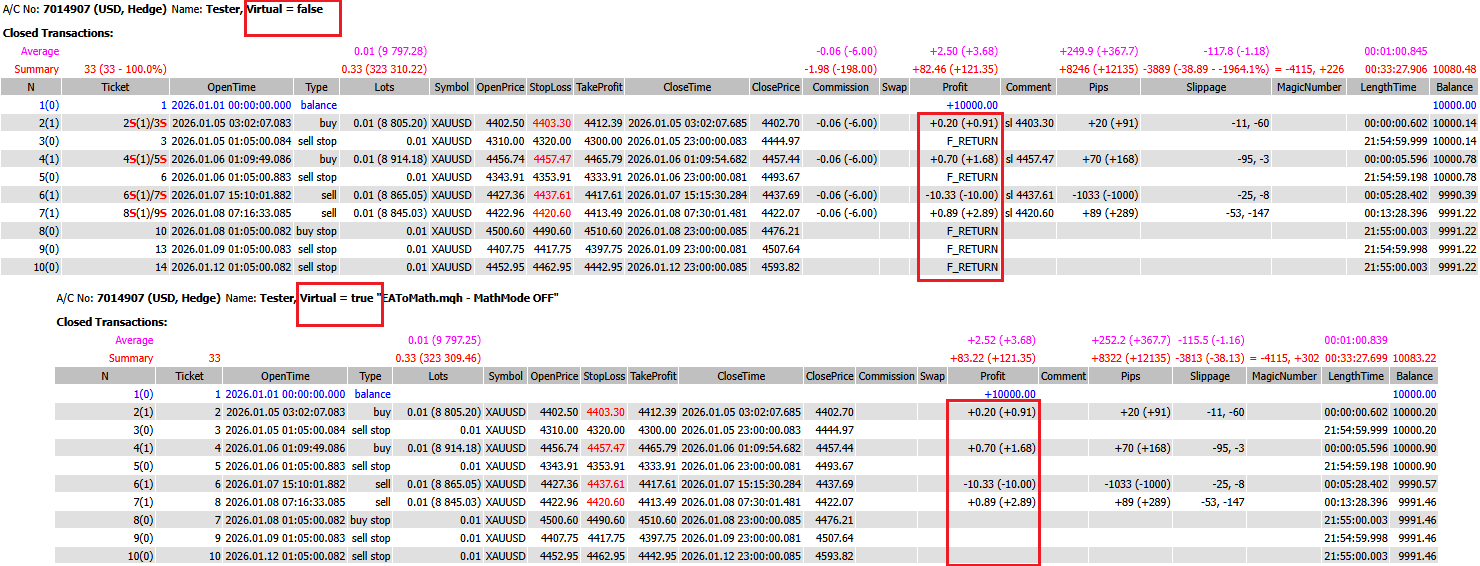Image resolution: width=1480 pixels, height=566 pixels.
Task: Click 'ClosePrice' header in Virtual = true table
Action: tap(829, 376)
